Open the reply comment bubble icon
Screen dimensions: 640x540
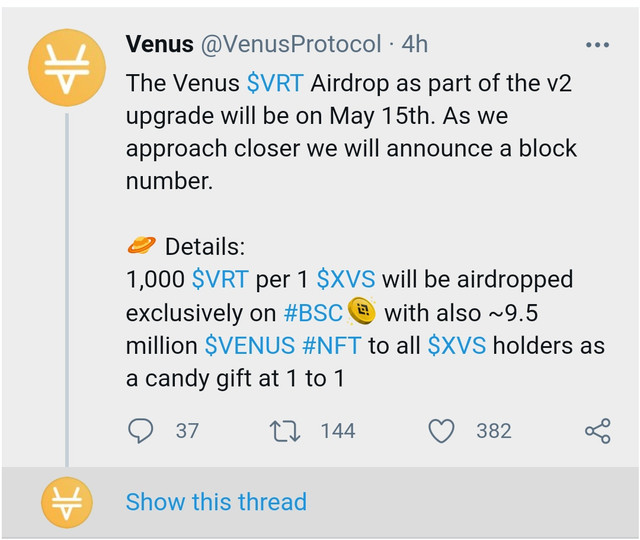[140, 431]
